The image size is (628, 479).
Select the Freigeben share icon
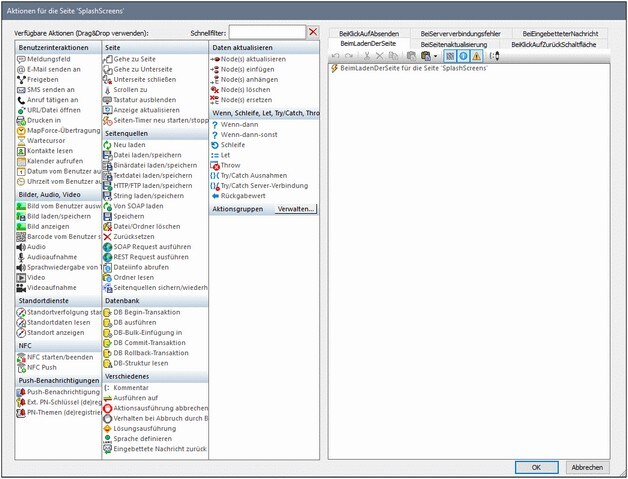point(21,80)
